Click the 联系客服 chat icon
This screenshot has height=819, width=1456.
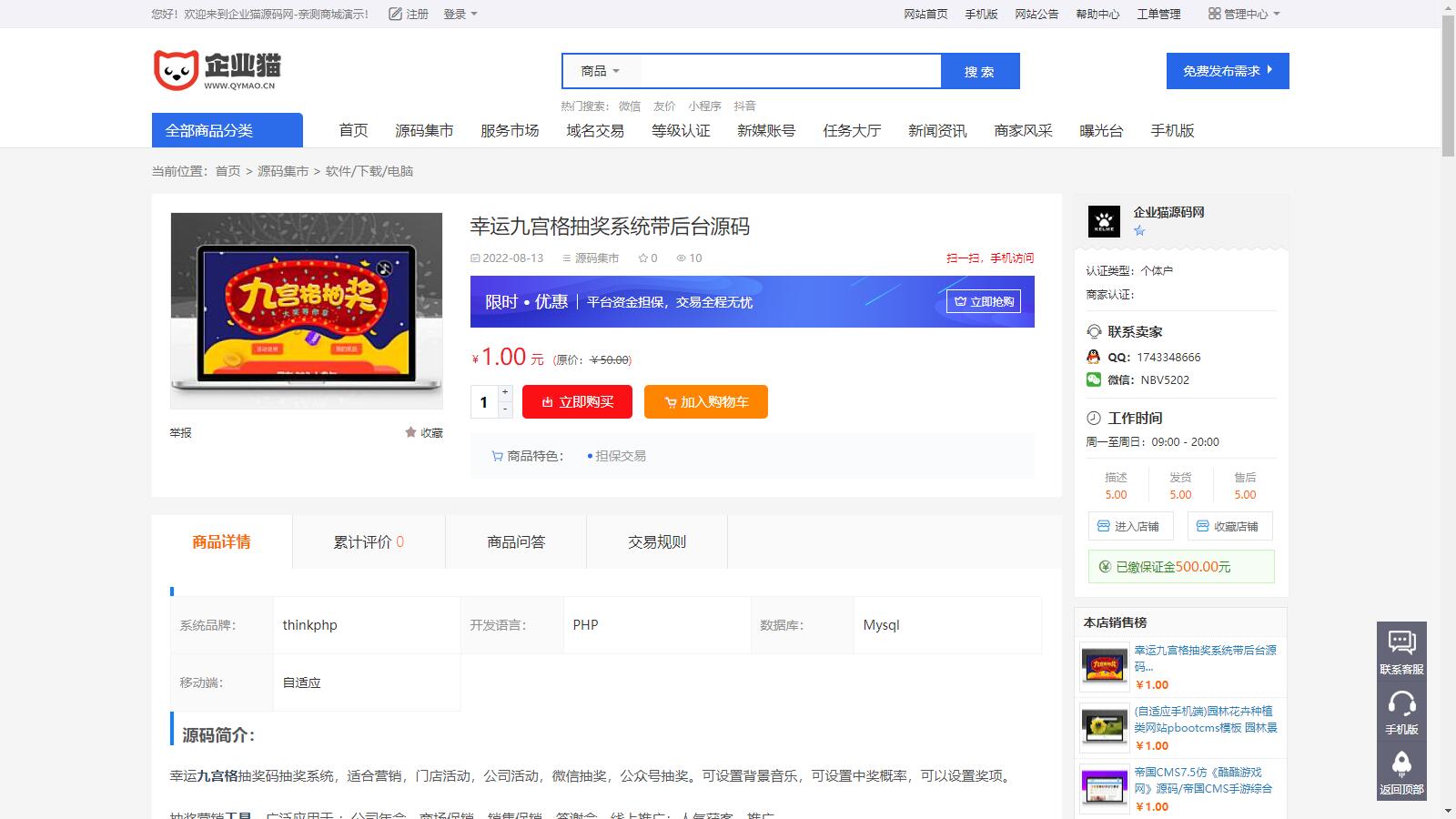pos(1401,642)
